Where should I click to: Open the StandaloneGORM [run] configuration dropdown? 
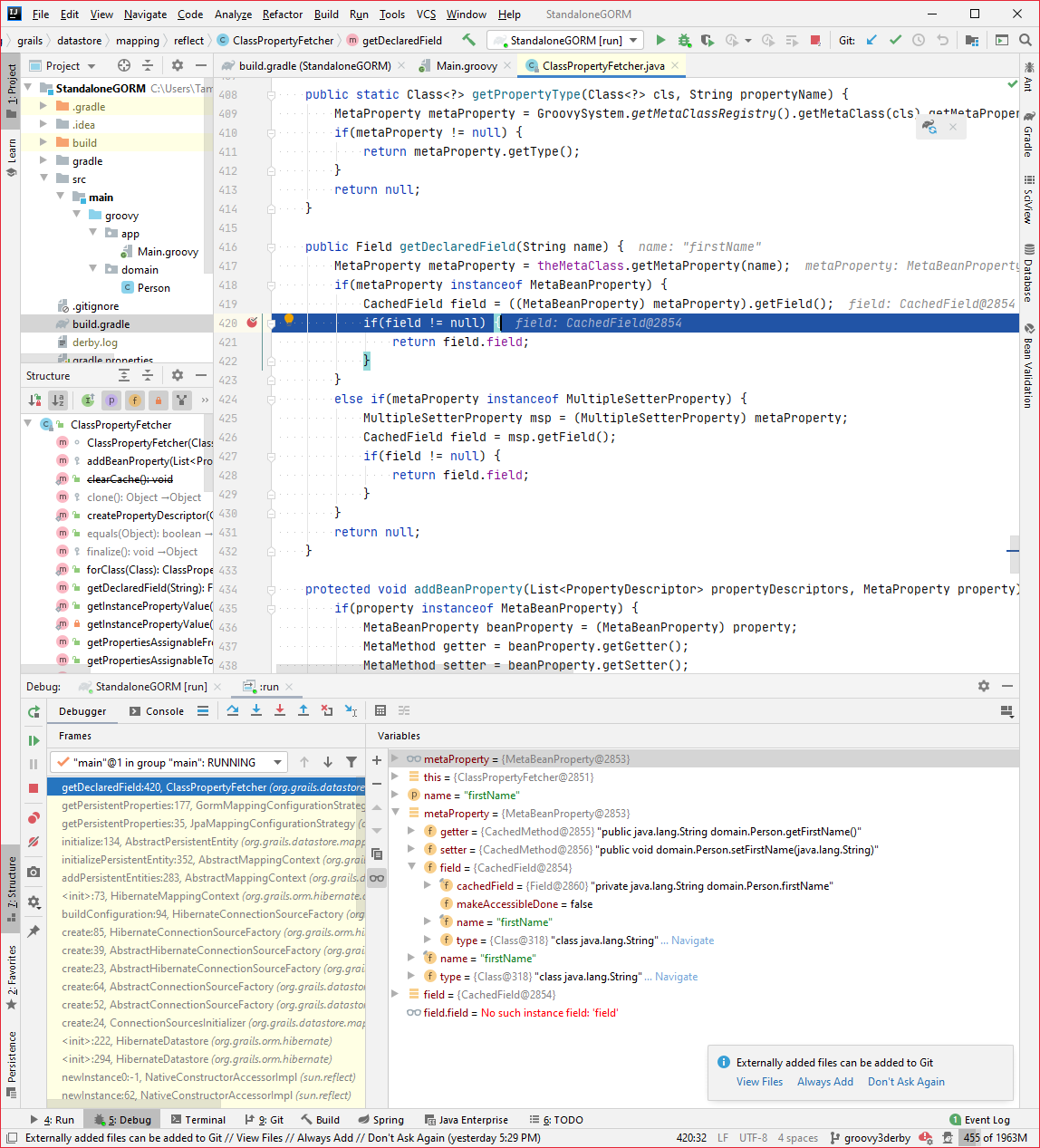point(565,40)
